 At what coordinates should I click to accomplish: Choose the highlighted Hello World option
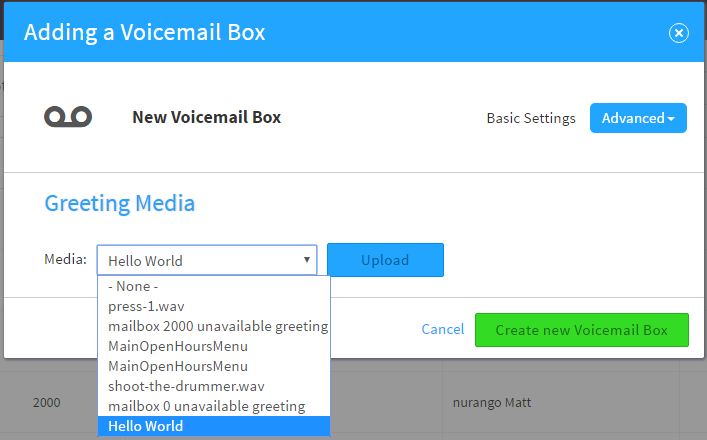(x=214, y=426)
